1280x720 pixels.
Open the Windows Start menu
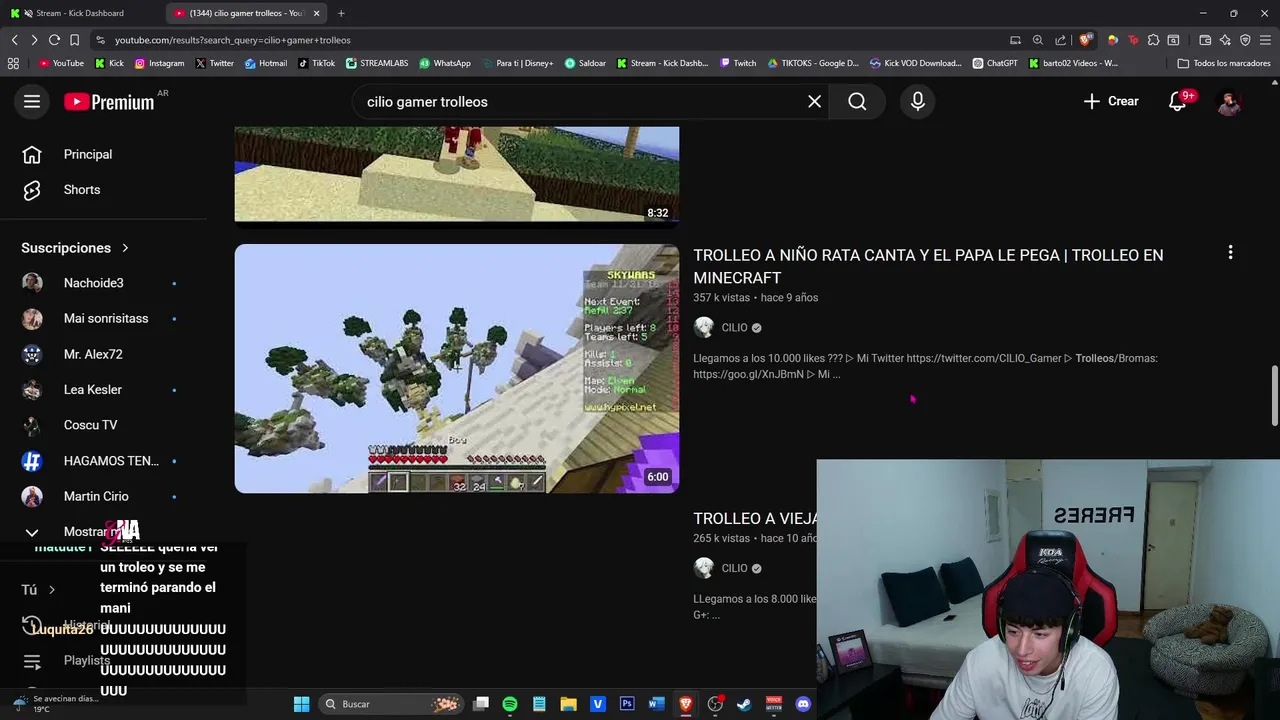coord(301,704)
